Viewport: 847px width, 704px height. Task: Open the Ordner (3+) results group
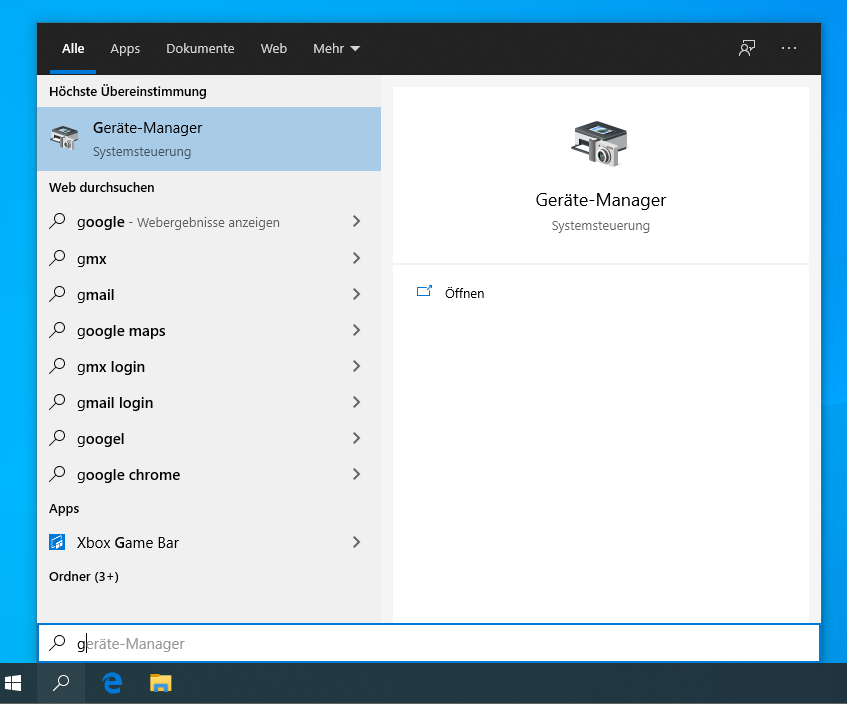pos(84,576)
